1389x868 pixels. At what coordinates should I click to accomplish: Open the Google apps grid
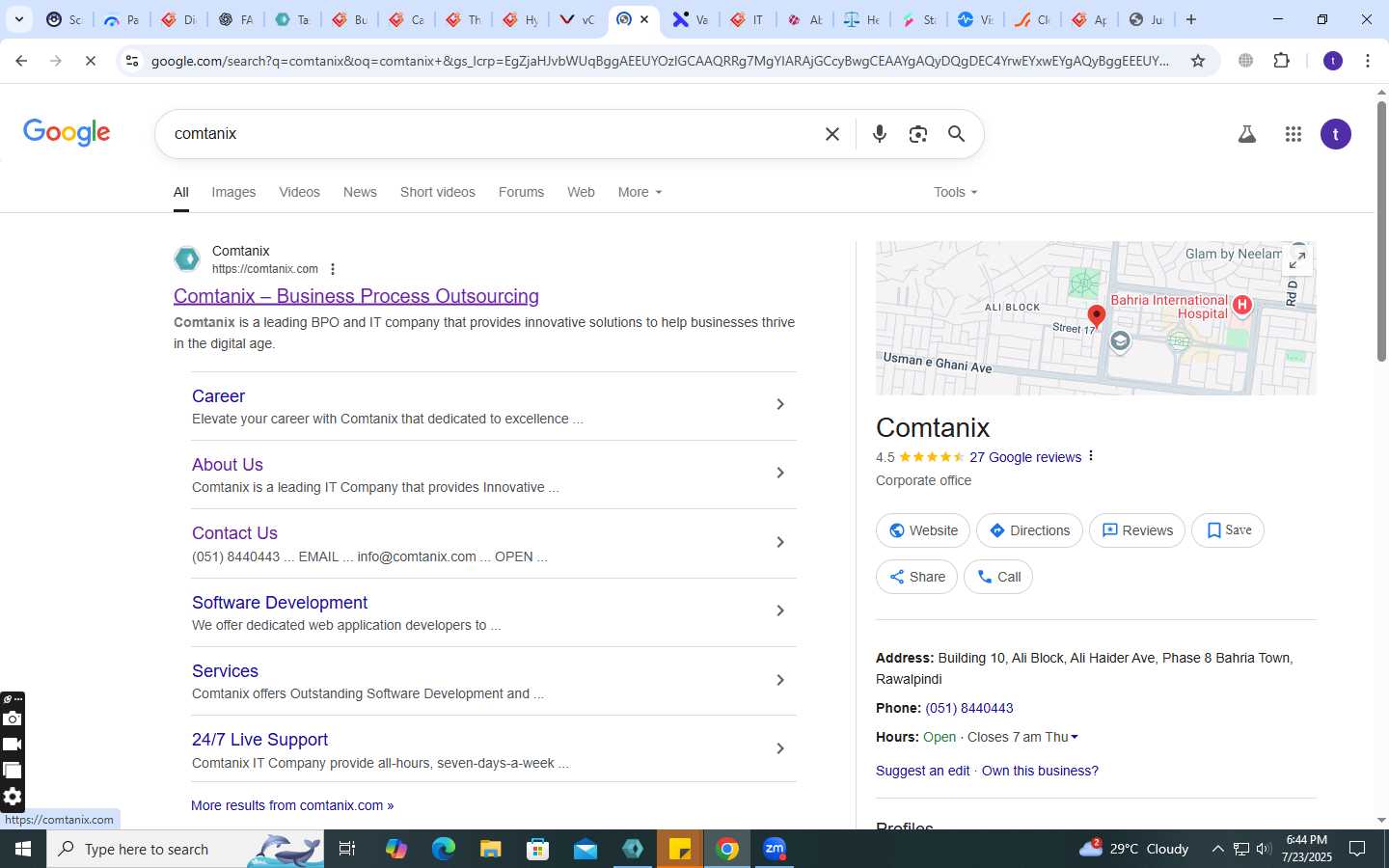click(x=1294, y=134)
